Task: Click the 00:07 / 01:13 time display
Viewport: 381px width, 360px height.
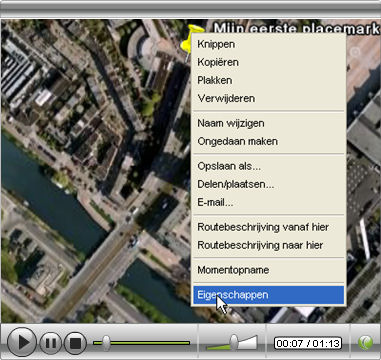Action: click(x=308, y=343)
